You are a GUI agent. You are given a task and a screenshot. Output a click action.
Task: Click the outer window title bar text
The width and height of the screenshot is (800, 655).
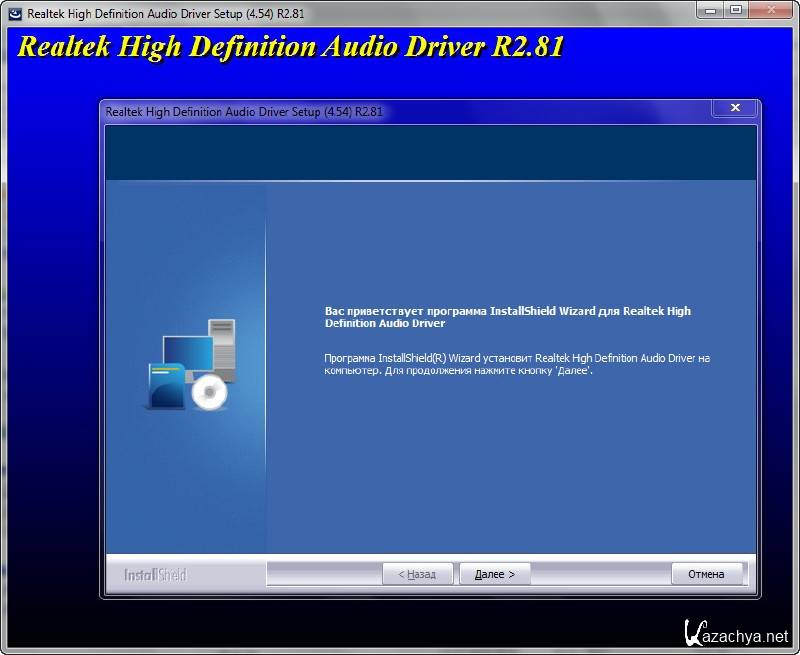click(152, 14)
